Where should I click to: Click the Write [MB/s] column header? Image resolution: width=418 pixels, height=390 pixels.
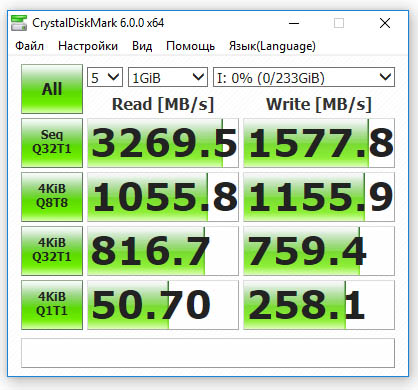[319, 104]
